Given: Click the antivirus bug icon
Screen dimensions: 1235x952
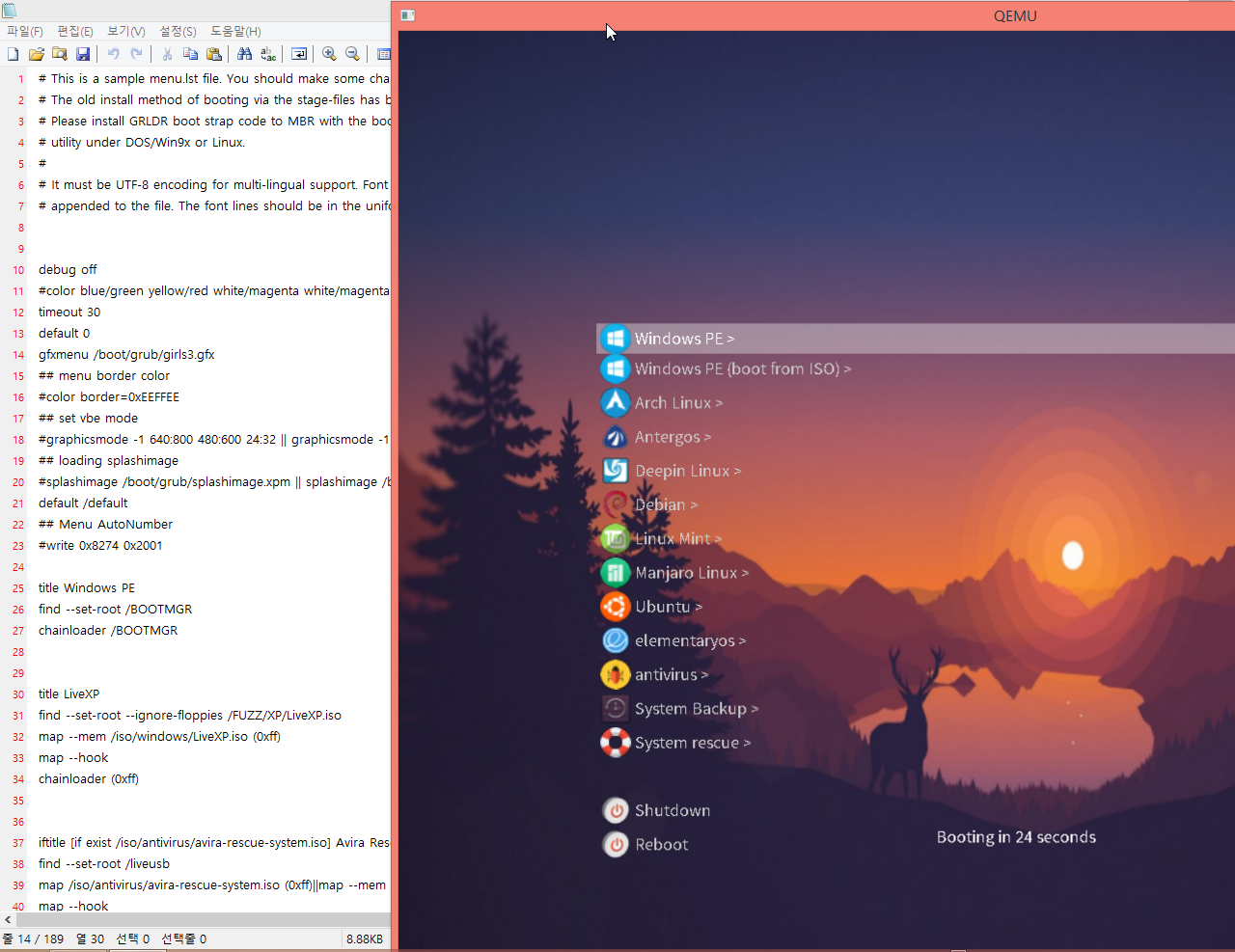Looking at the screenshot, I should coord(616,674).
